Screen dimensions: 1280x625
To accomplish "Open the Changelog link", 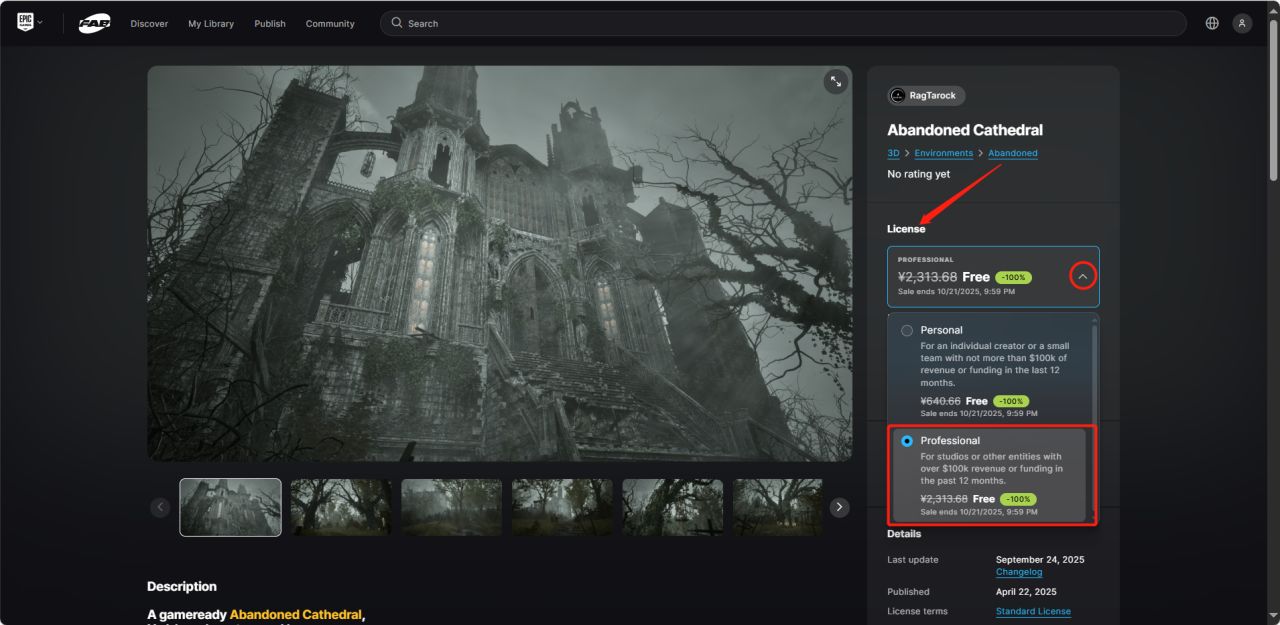I will tap(1019, 572).
